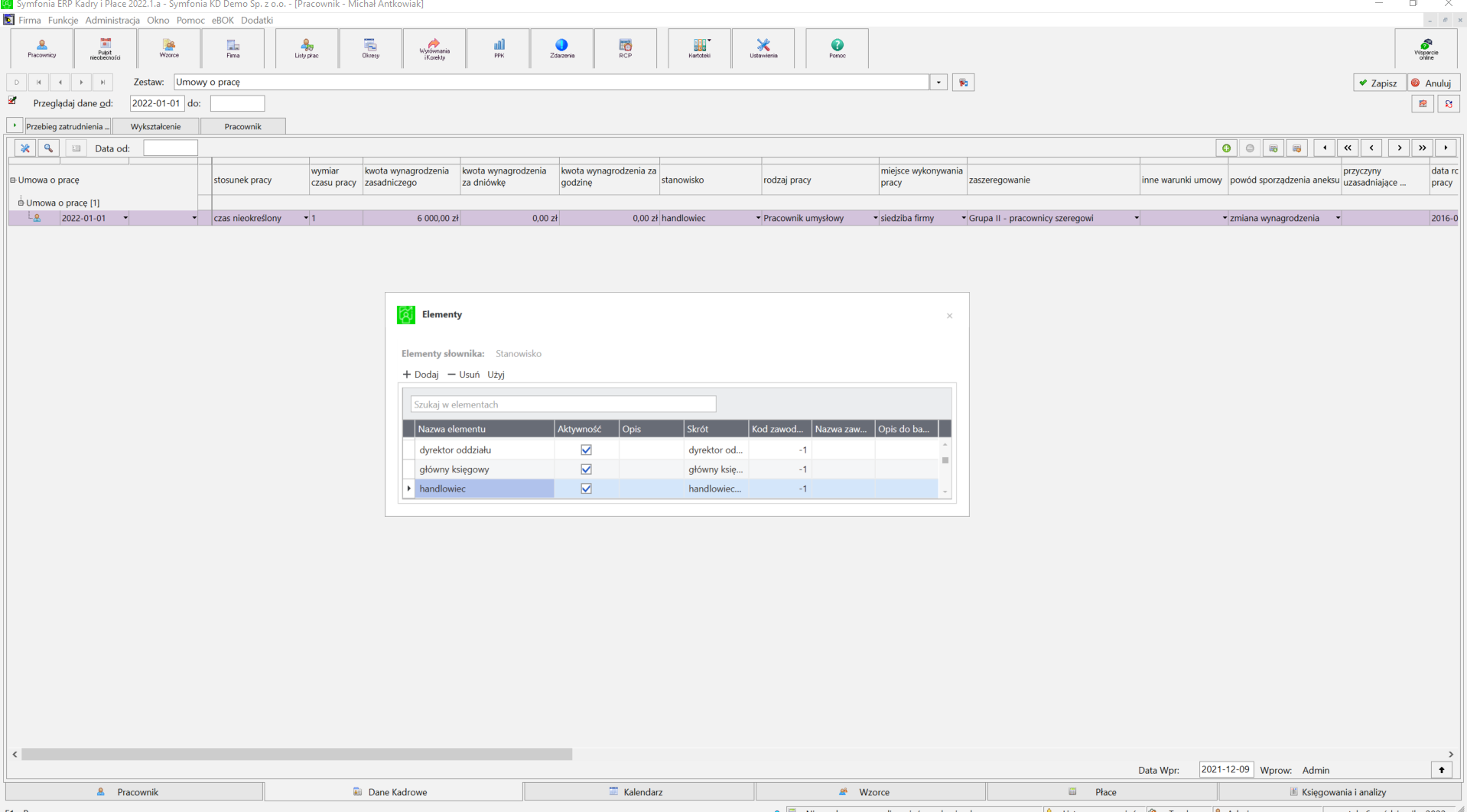The image size is (1467, 812).
Task: Open Wsparcie online icon
Action: [x=1426, y=48]
